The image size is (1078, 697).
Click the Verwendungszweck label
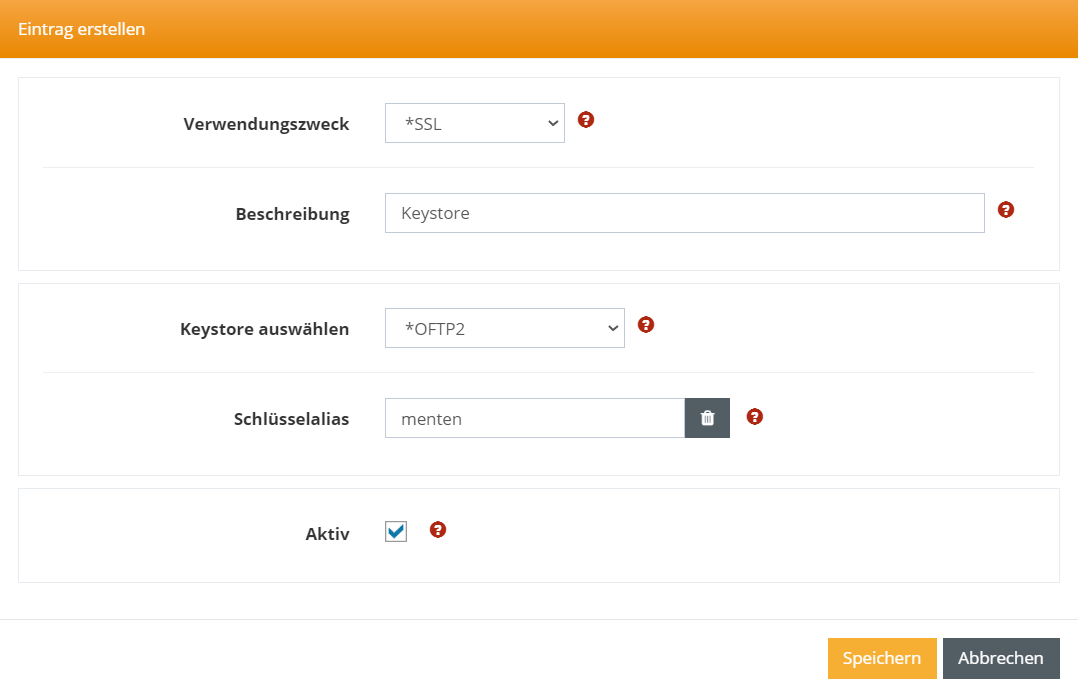pos(266,124)
